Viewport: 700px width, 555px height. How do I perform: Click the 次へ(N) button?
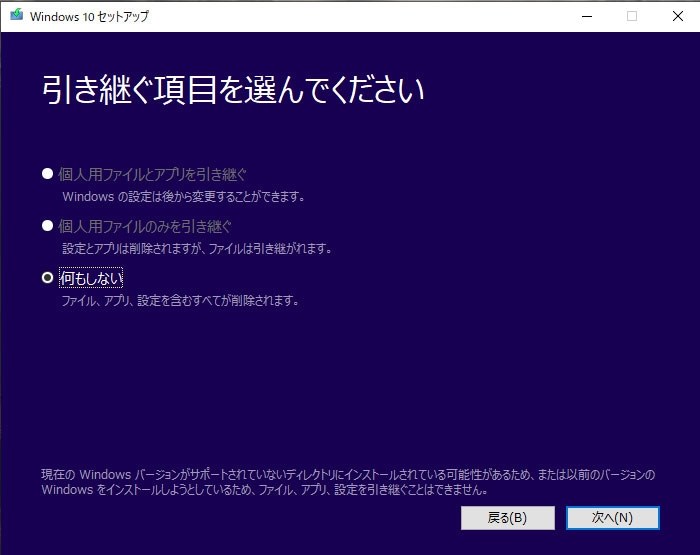[612, 518]
